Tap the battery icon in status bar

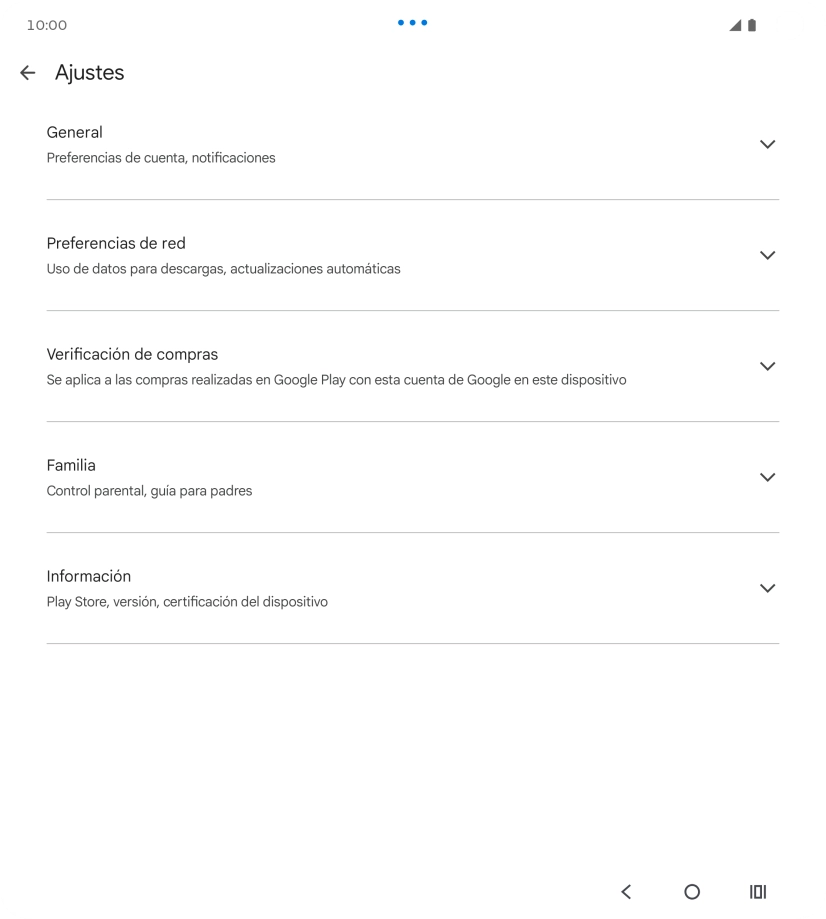(752, 25)
